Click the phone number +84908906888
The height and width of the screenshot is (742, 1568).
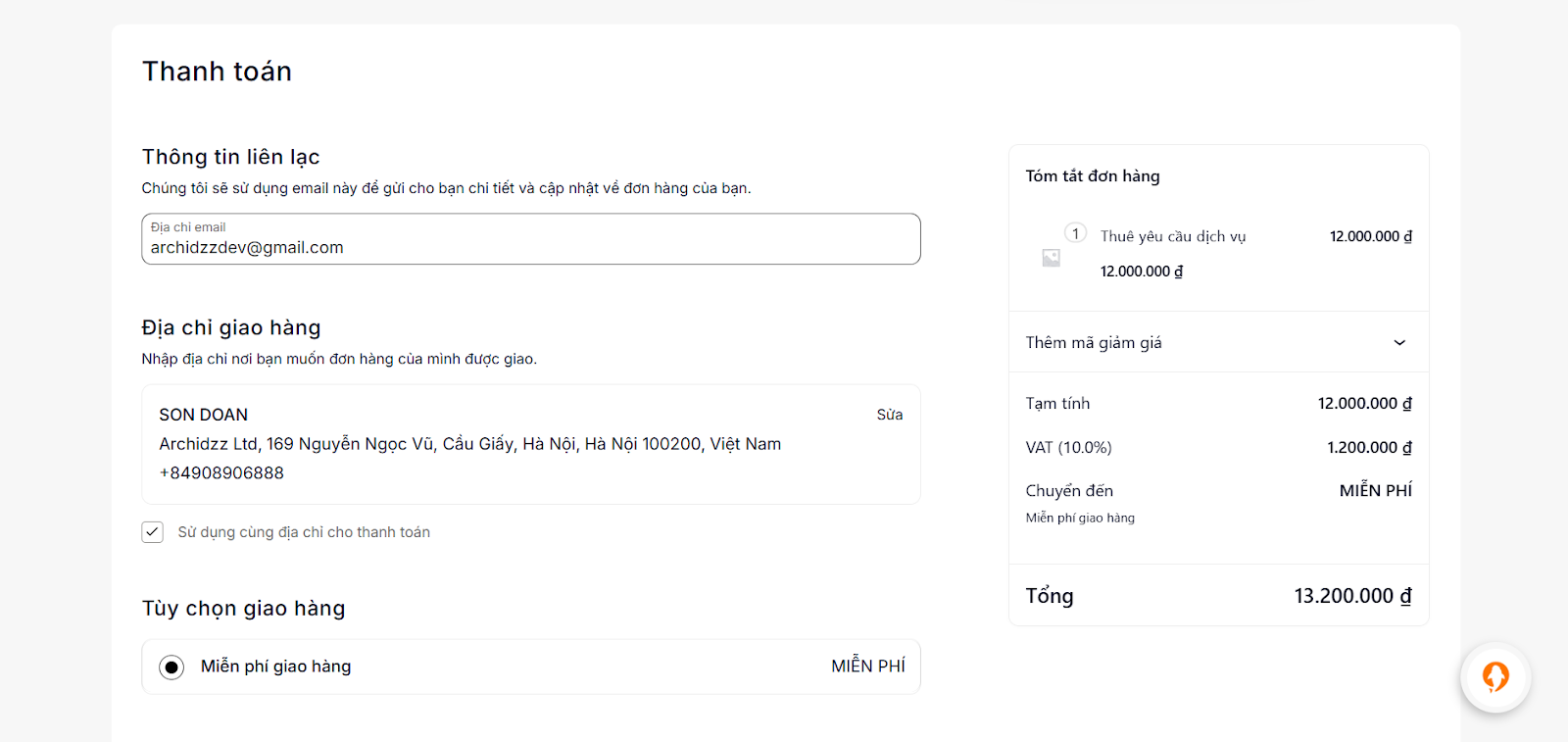[221, 472]
